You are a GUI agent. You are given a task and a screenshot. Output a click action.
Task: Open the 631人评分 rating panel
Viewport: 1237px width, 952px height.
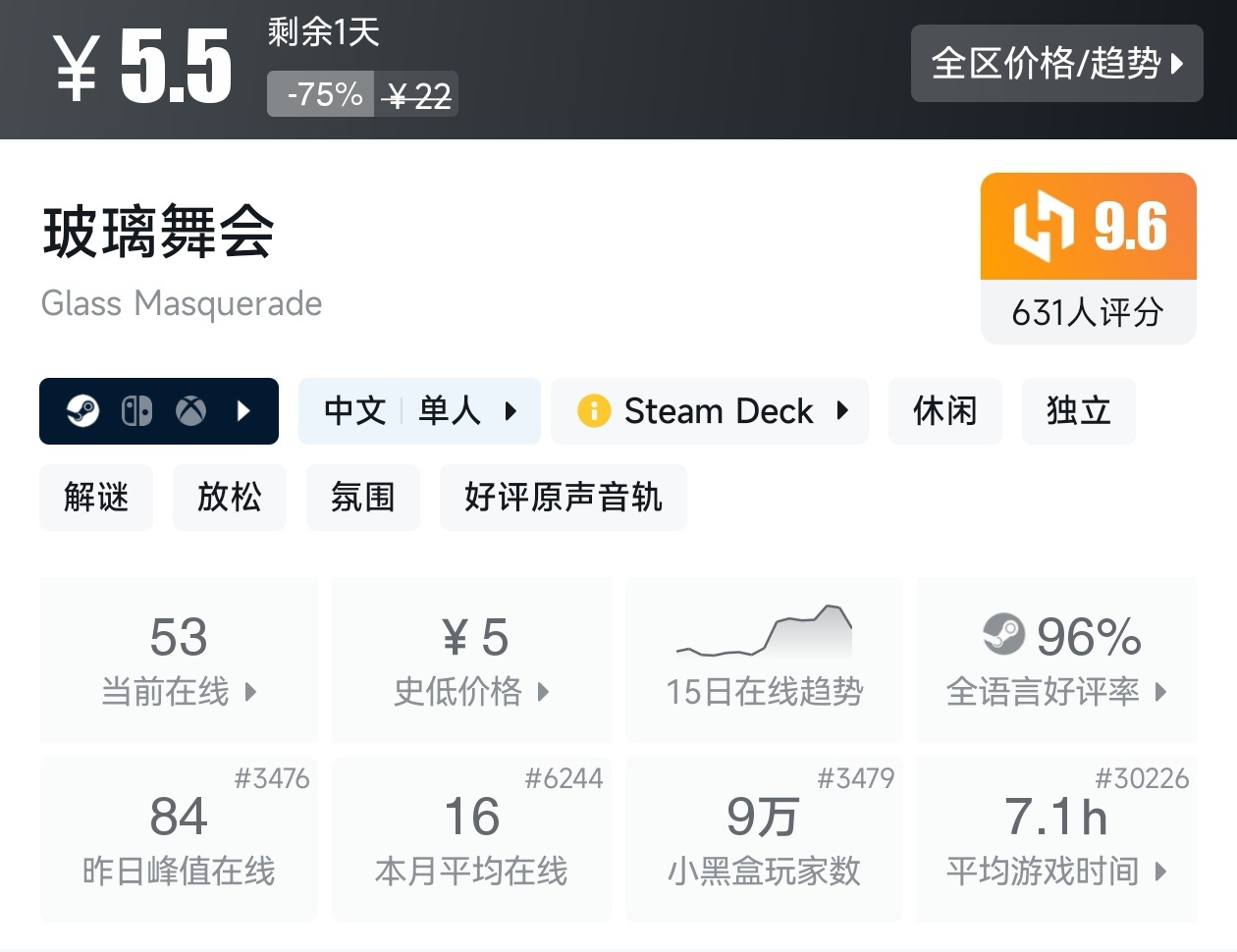click(x=1088, y=312)
